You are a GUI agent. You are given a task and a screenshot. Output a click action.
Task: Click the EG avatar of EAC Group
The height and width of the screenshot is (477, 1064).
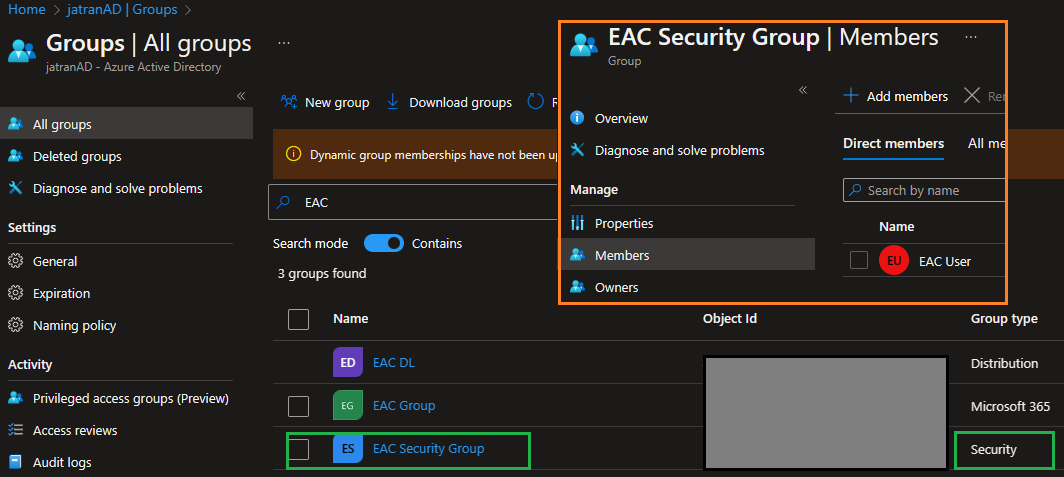[348, 406]
